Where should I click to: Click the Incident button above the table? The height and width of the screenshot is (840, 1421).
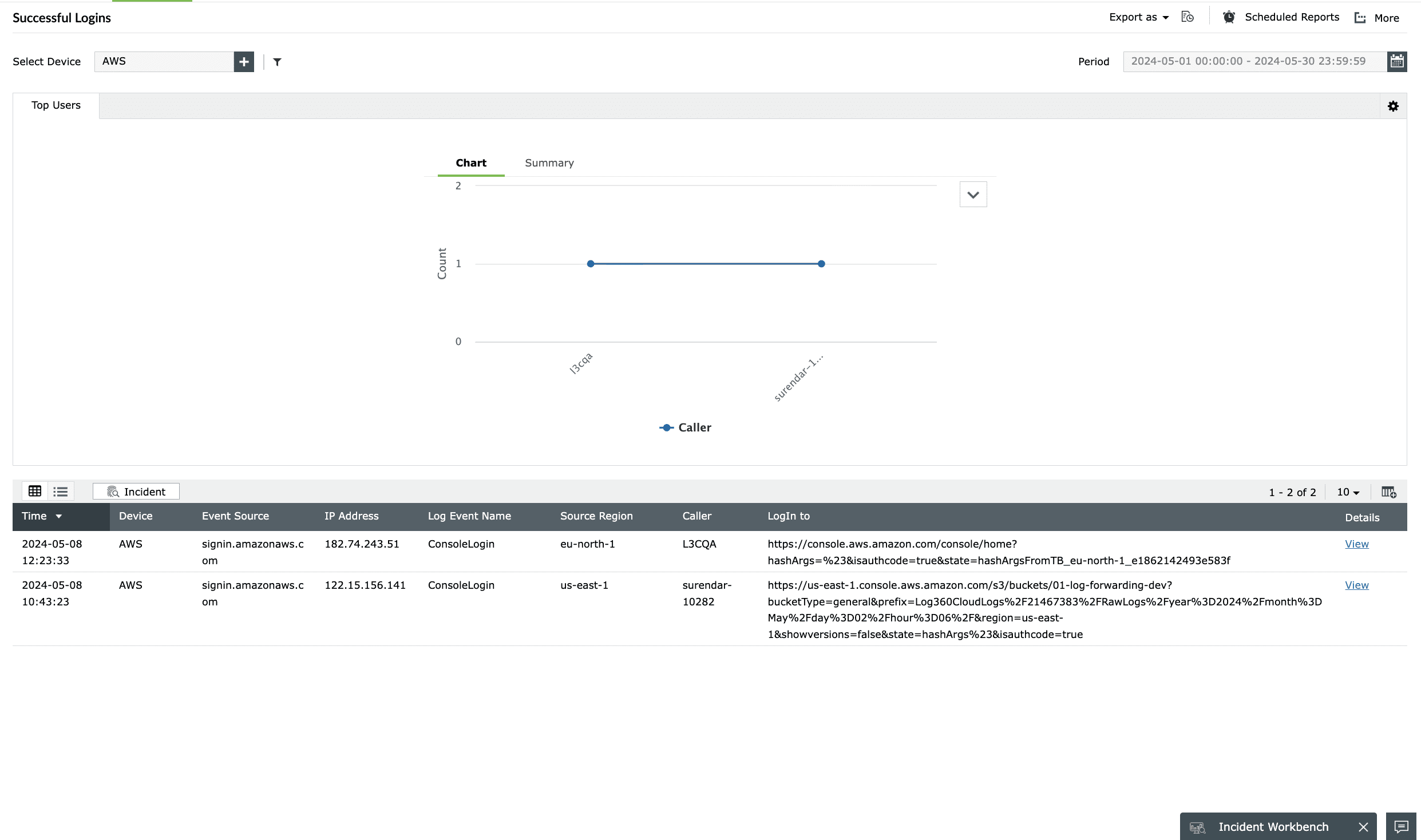(x=136, y=491)
